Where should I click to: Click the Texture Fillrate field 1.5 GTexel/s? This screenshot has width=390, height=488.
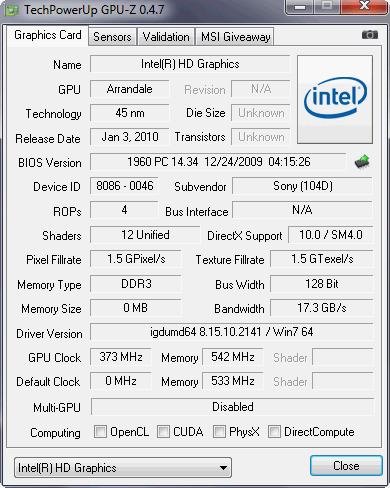tap(322, 259)
